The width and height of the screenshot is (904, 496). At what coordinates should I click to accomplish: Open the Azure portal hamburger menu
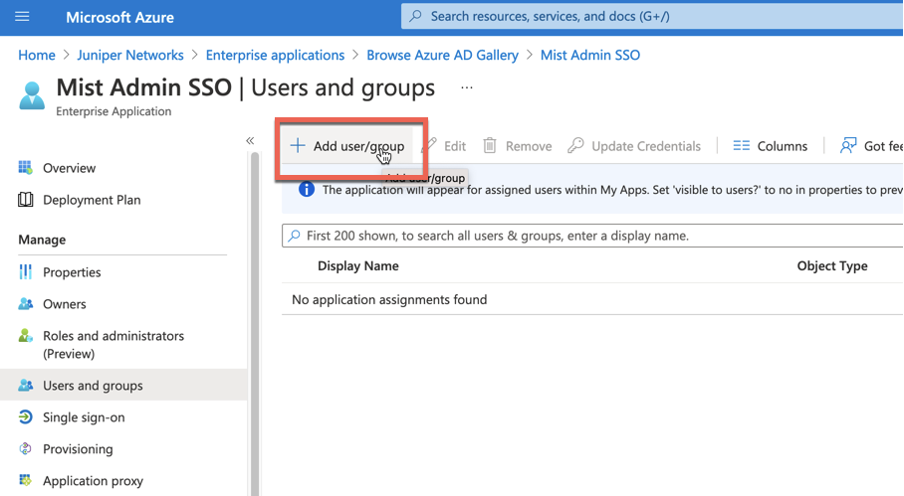[23, 17]
